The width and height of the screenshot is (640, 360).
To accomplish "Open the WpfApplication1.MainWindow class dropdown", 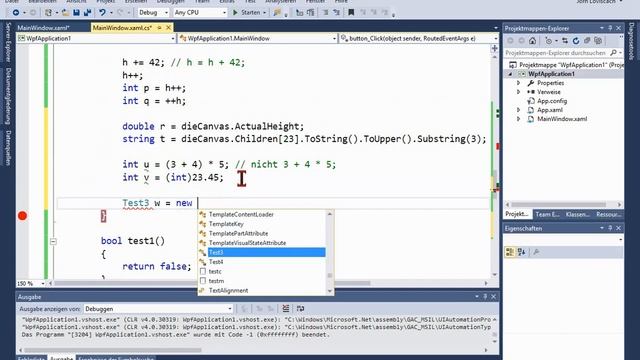I will [258, 38].
